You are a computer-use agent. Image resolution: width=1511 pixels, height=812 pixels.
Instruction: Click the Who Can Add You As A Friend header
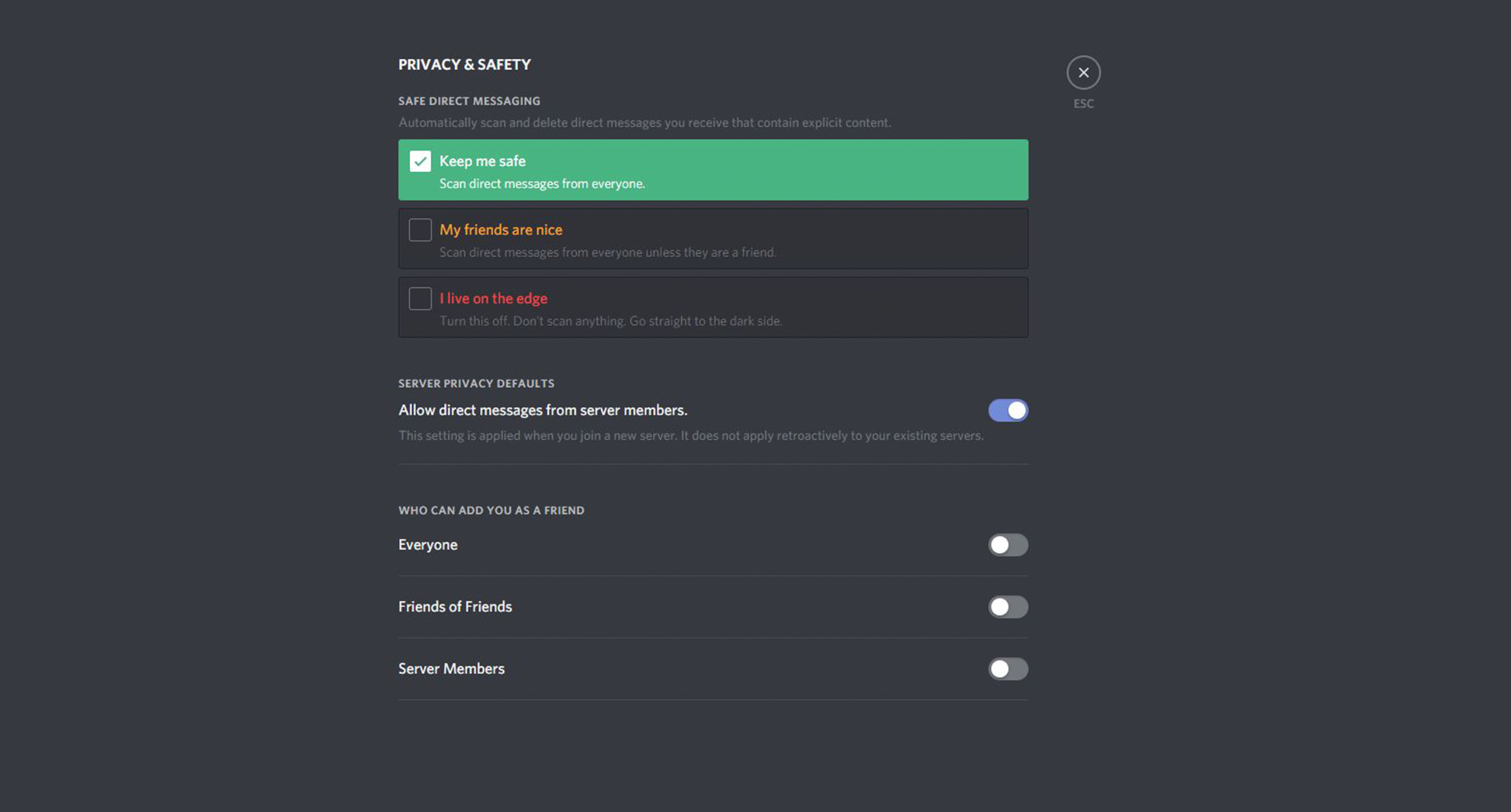(x=491, y=510)
